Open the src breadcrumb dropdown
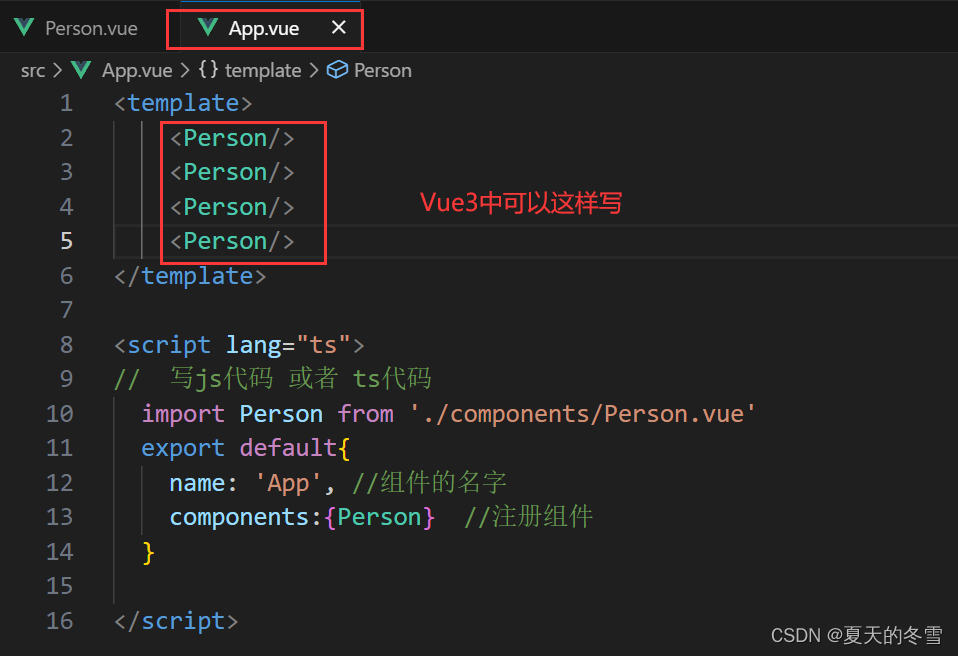 pyautogui.click(x=32, y=69)
